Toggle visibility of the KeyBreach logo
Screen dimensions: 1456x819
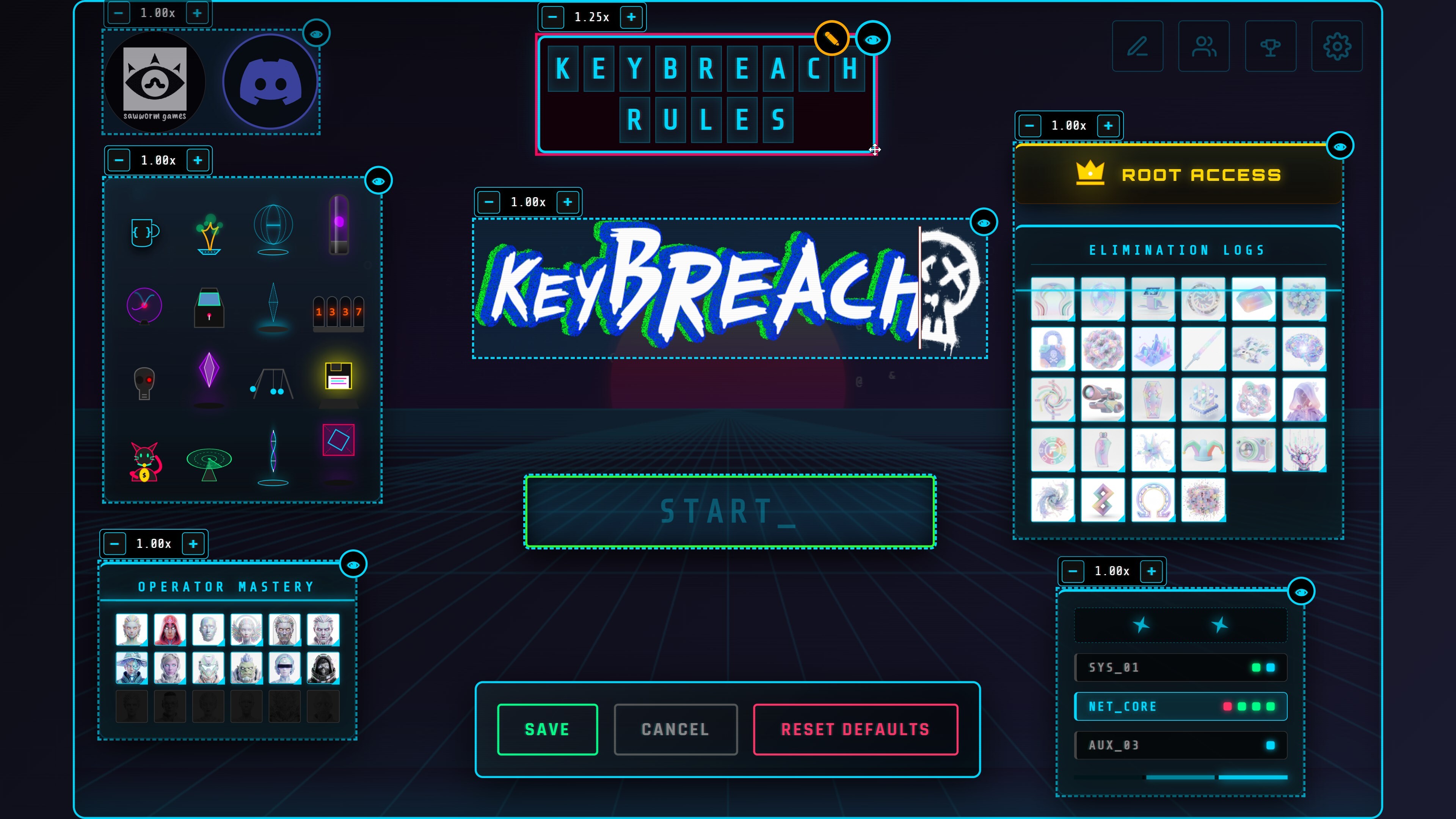(x=984, y=222)
